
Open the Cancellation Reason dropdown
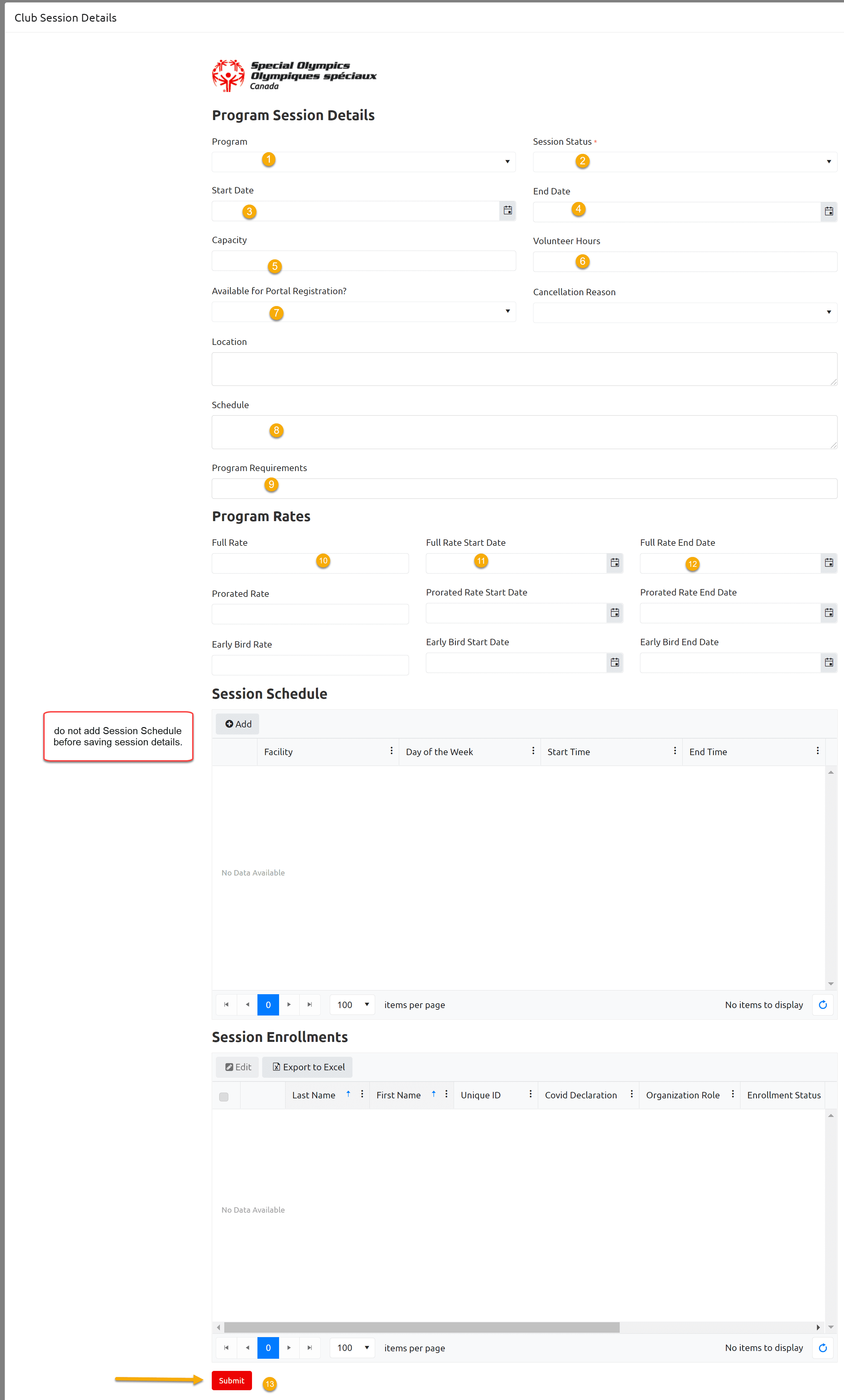pos(685,312)
